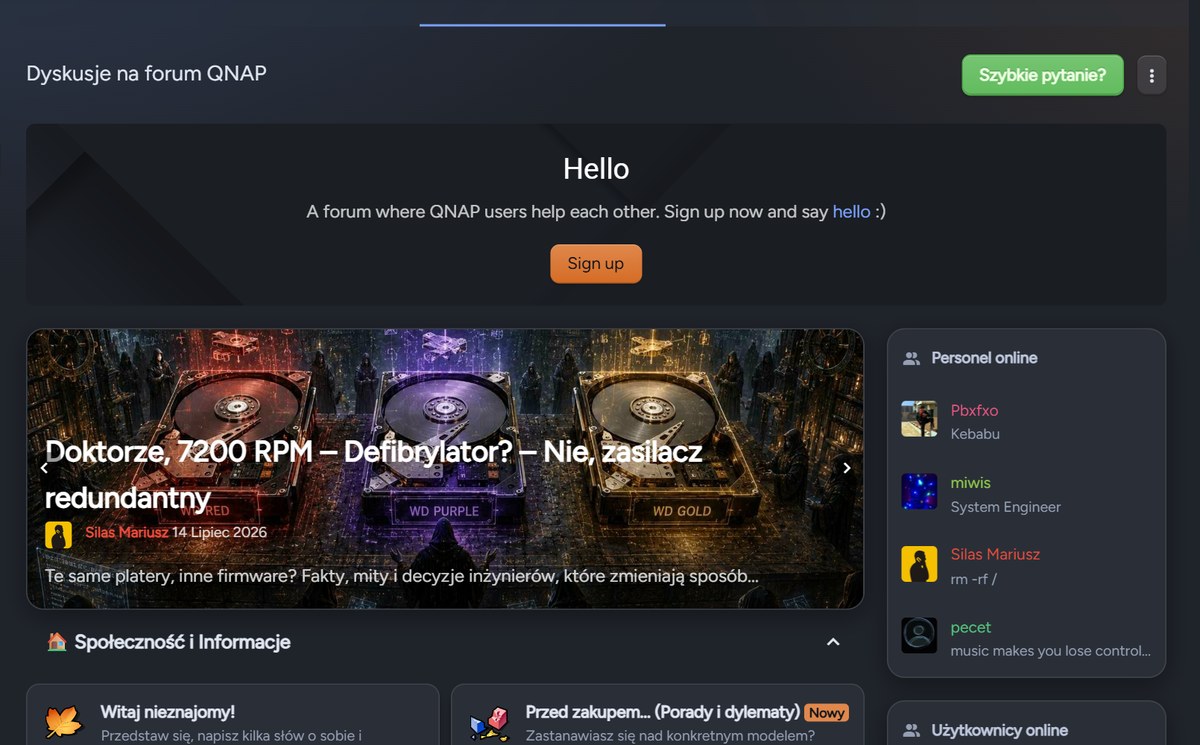Click the Szybkie pytanie? button
Viewport: 1200px width, 745px height.
(x=1042, y=75)
